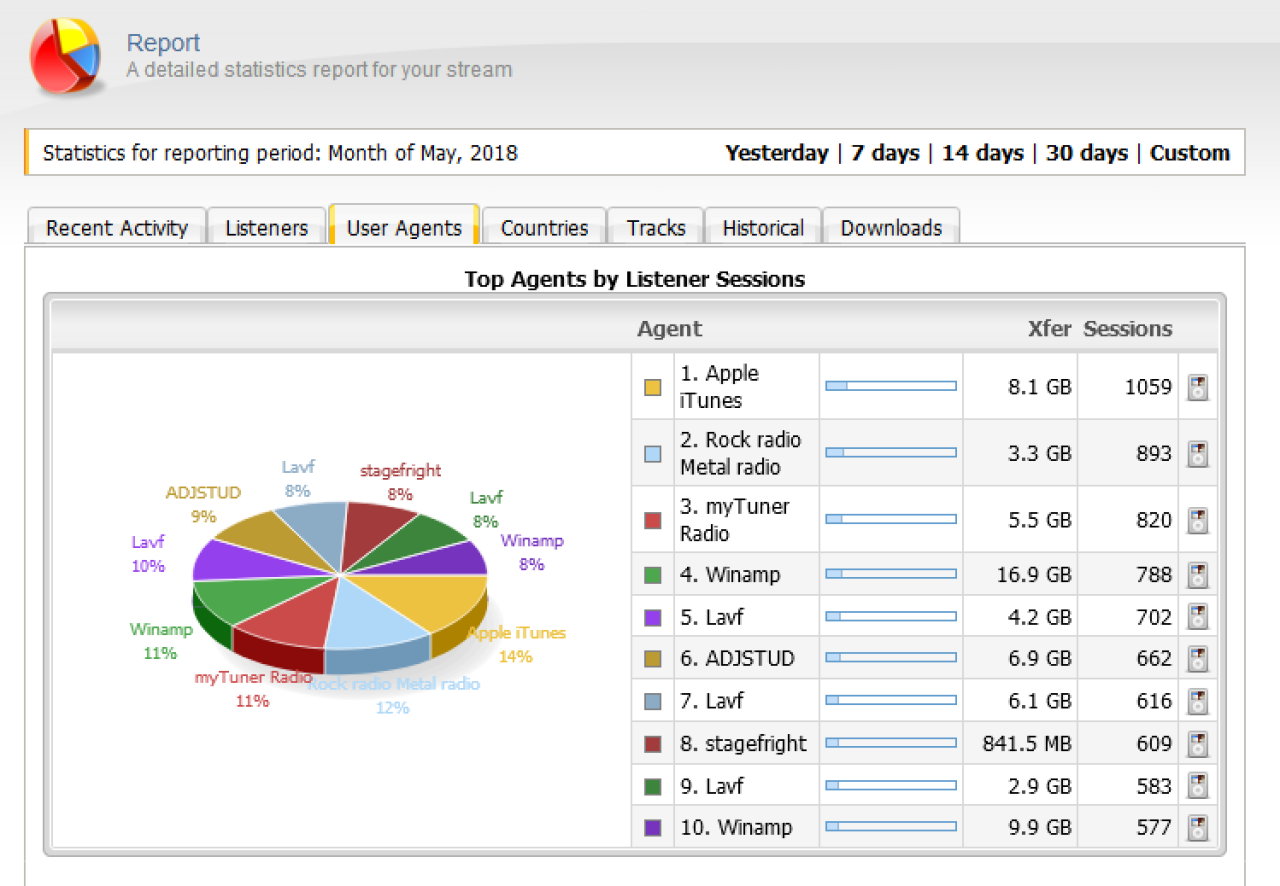Click the details icon in stagefright row
Image resolution: width=1280 pixels, height=886 pixels.
[1197, 744]
